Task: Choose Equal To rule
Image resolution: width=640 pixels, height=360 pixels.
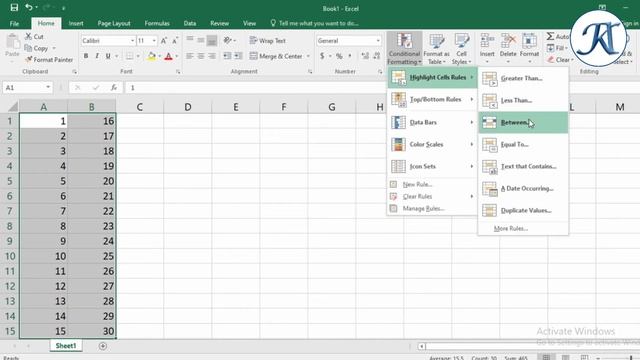Action: (523, 144)
